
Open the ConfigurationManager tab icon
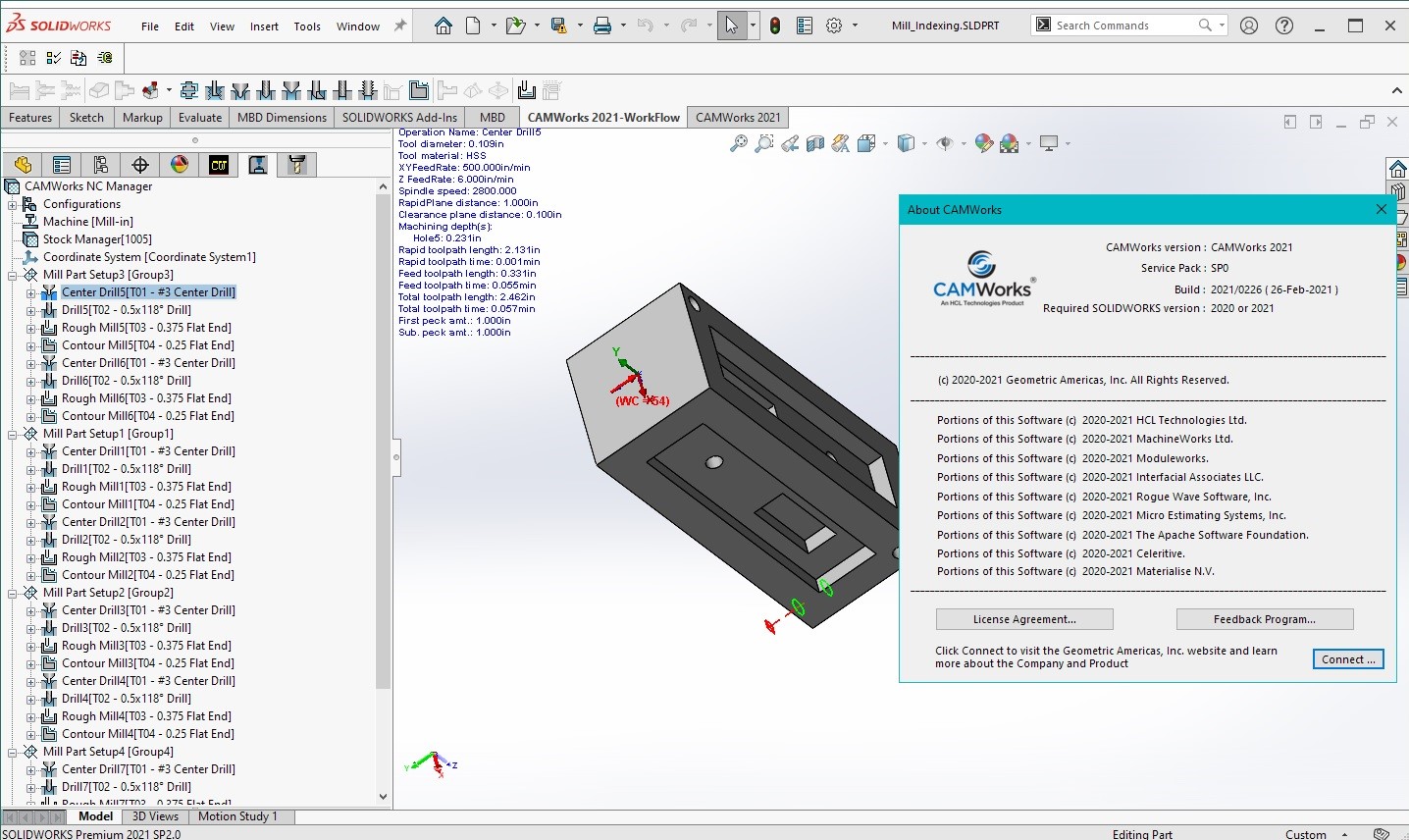101,165
